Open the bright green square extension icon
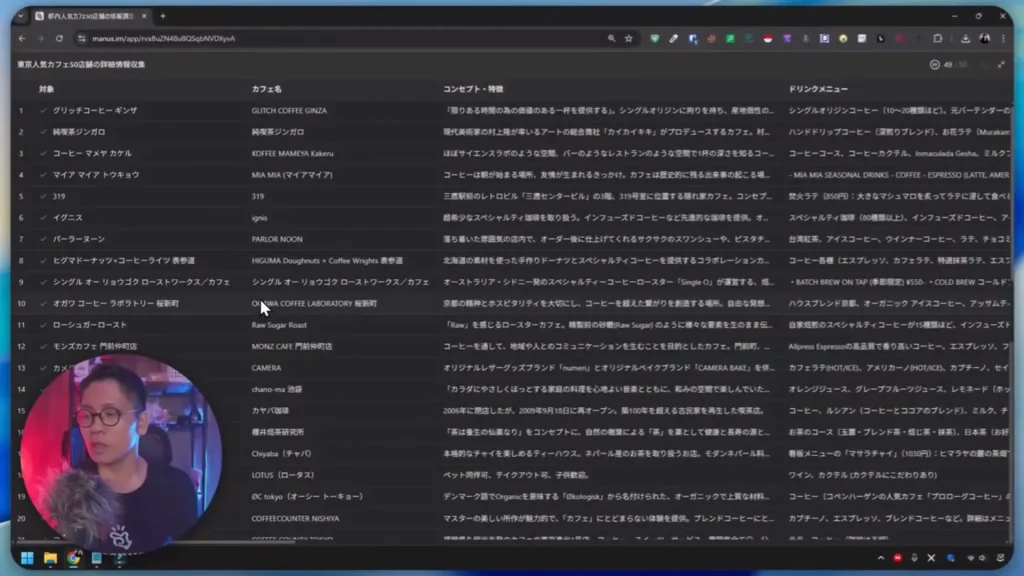The image size is (1024, 576). pyautogui.click(x=730, y=39)
